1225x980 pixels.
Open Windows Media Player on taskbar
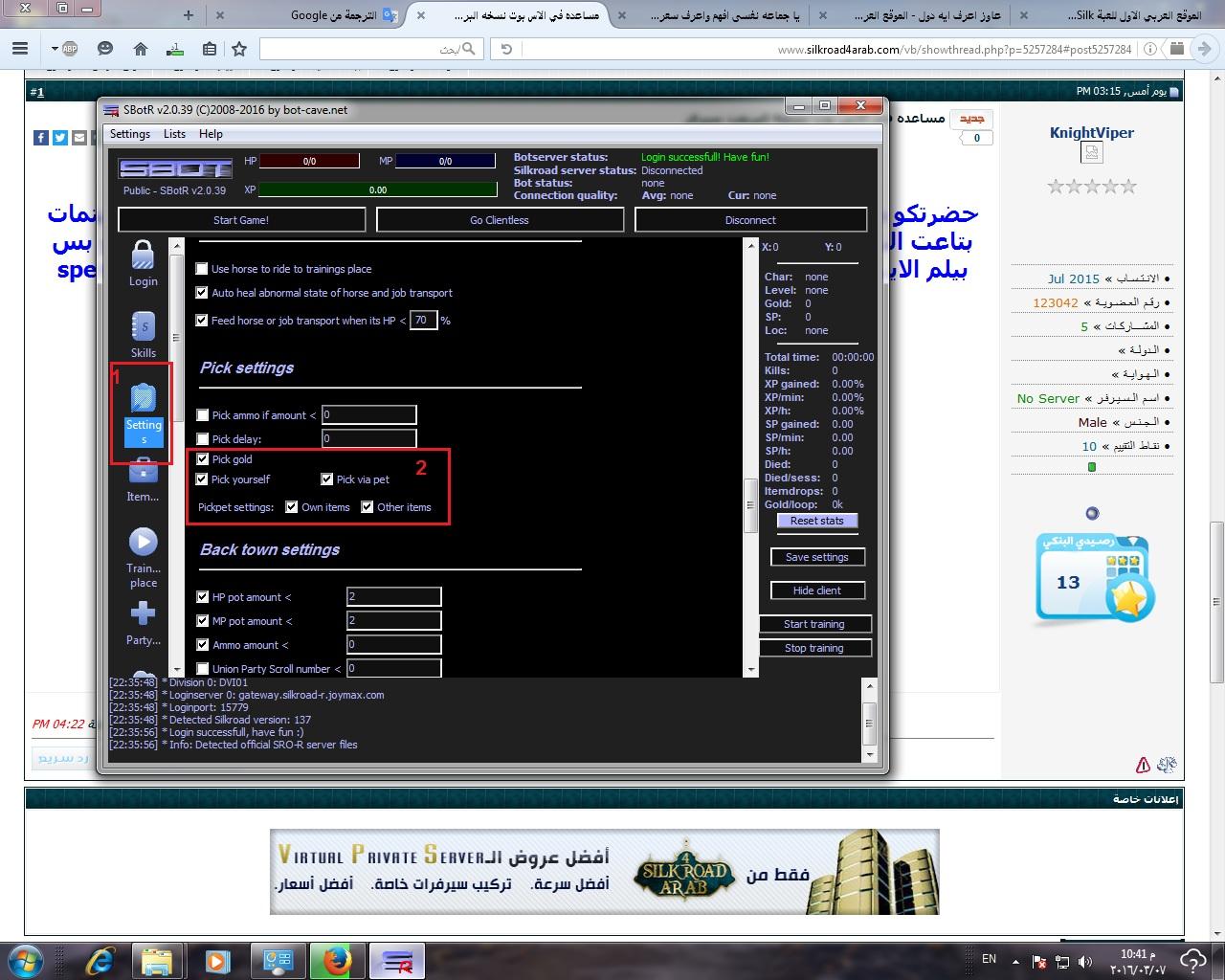pos(217,960)
